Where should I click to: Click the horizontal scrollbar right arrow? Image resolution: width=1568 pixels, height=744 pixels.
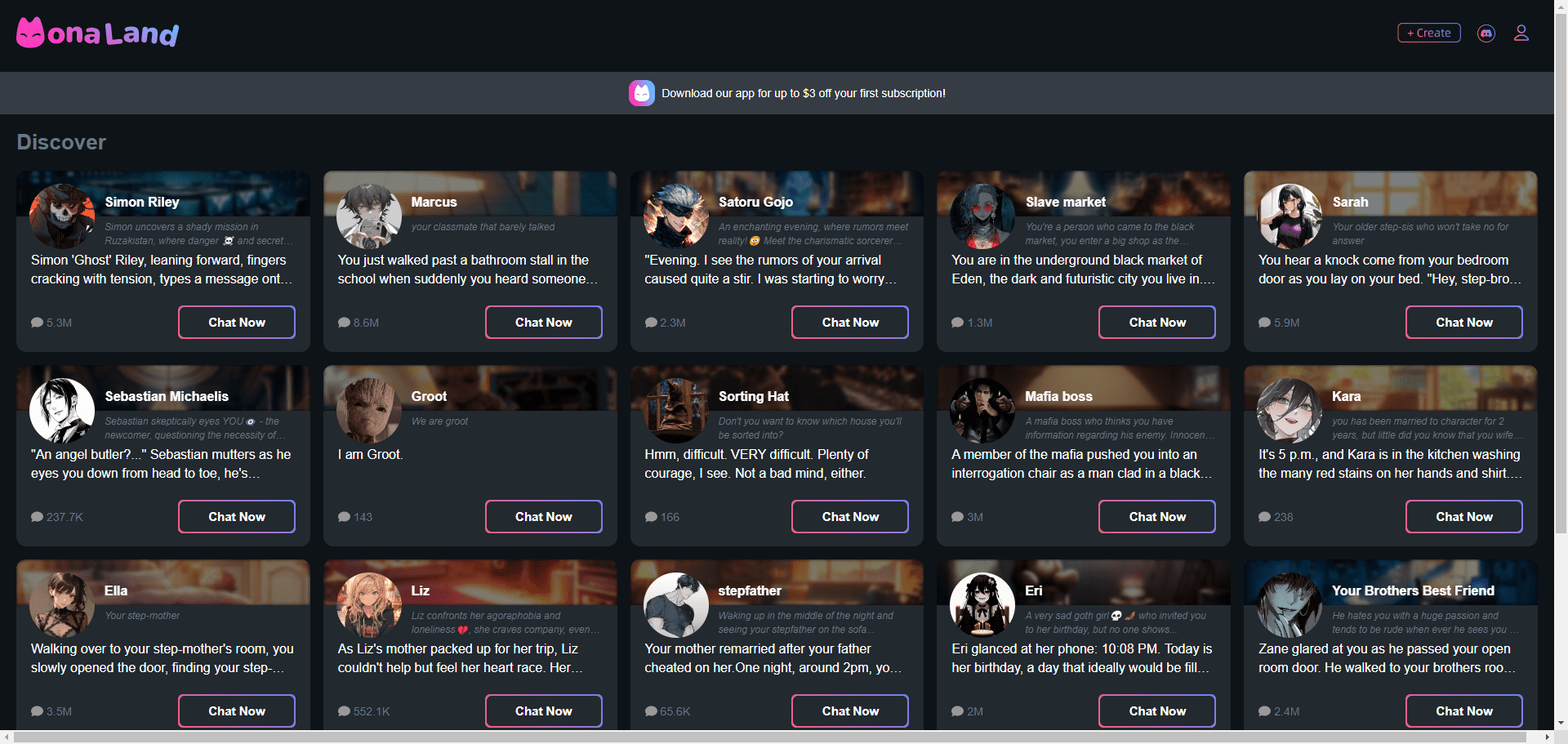coord(1547,737)
